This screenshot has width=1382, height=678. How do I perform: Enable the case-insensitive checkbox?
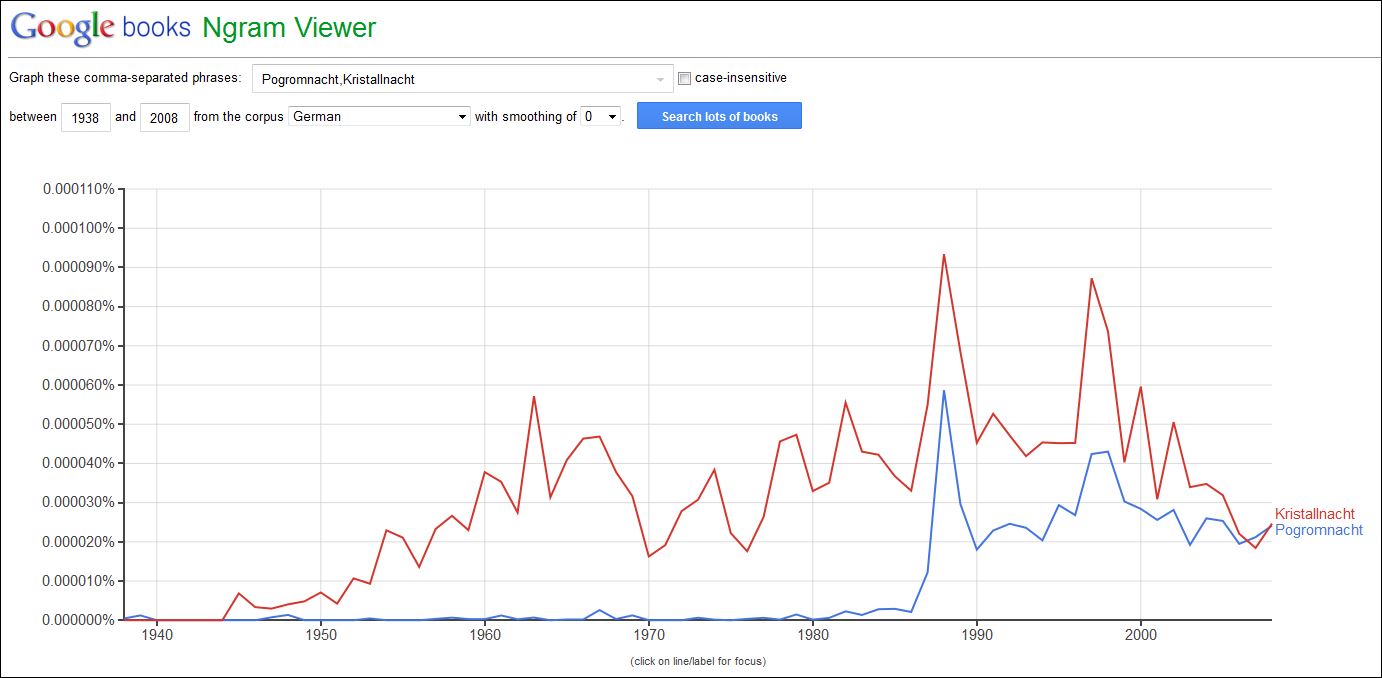click(x=685, y=78)
